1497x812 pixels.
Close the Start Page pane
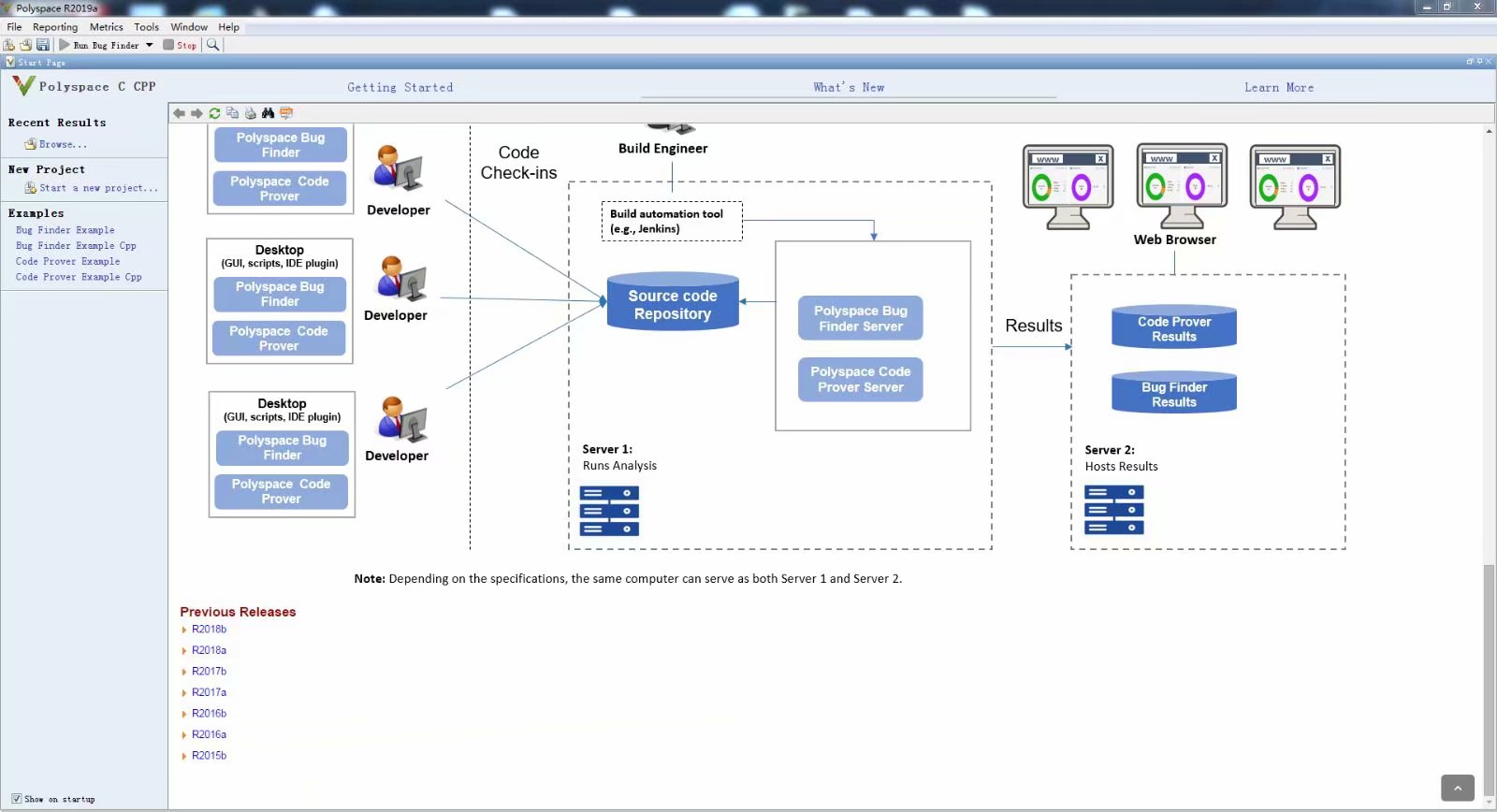(x=1489, y=62)
